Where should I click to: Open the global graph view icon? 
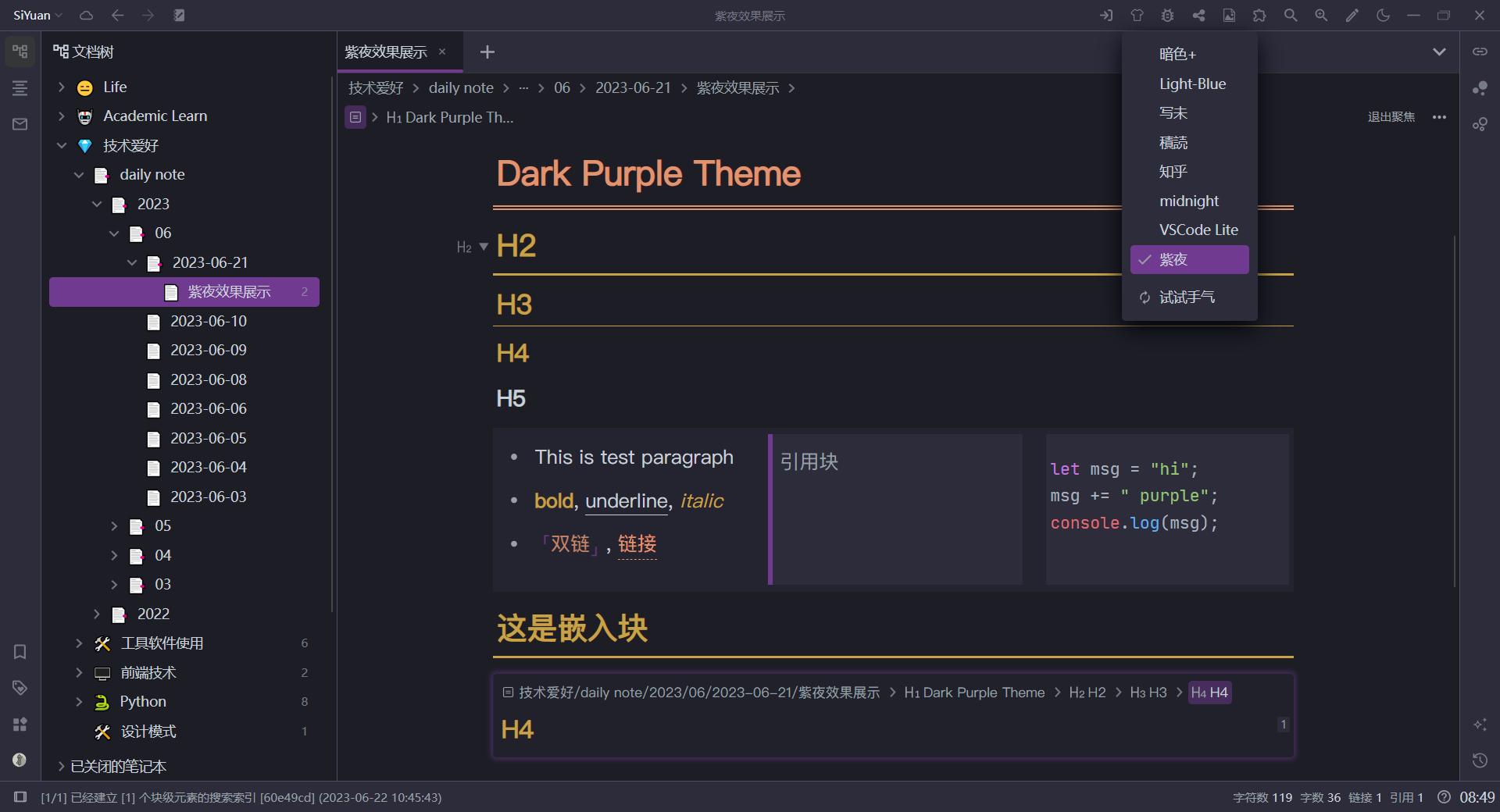[1480, 124]
